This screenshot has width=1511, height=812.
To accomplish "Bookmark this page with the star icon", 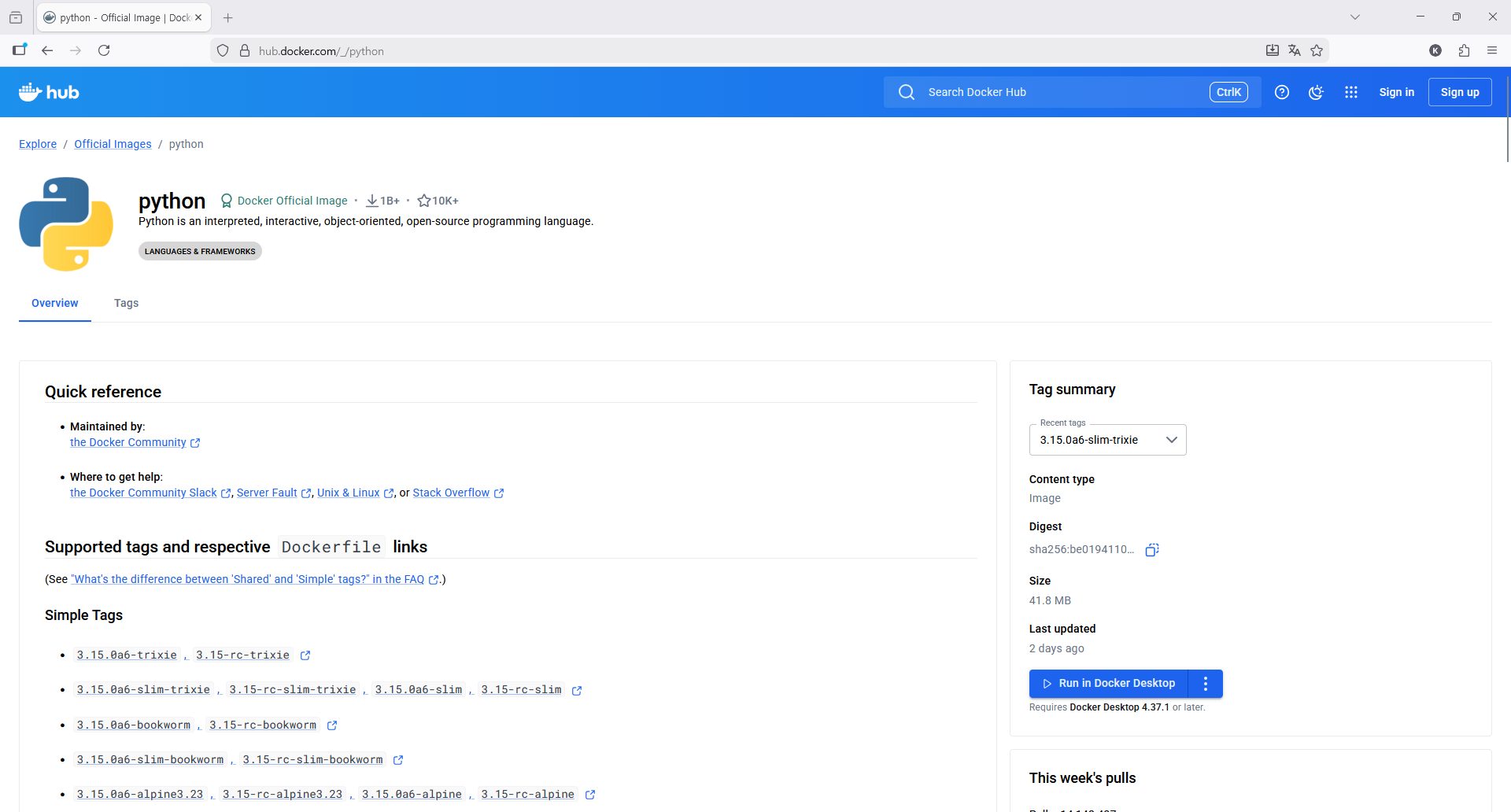I will [x=1317, y=50].
